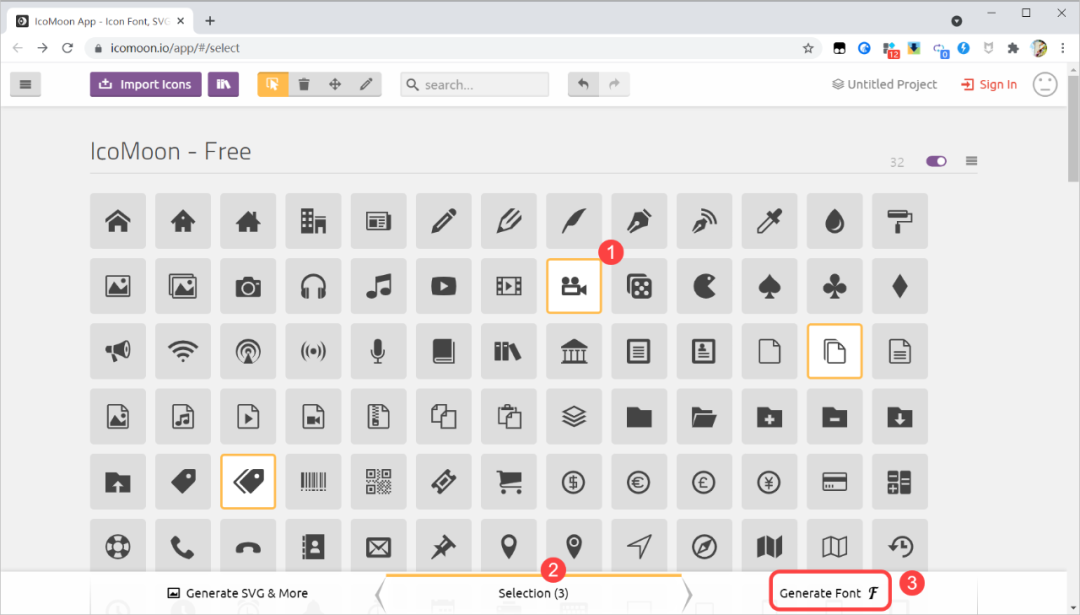Close the IcoMoon App browser tab
Viewport: 1080px width, 615px height.
[x=180, y=21]
